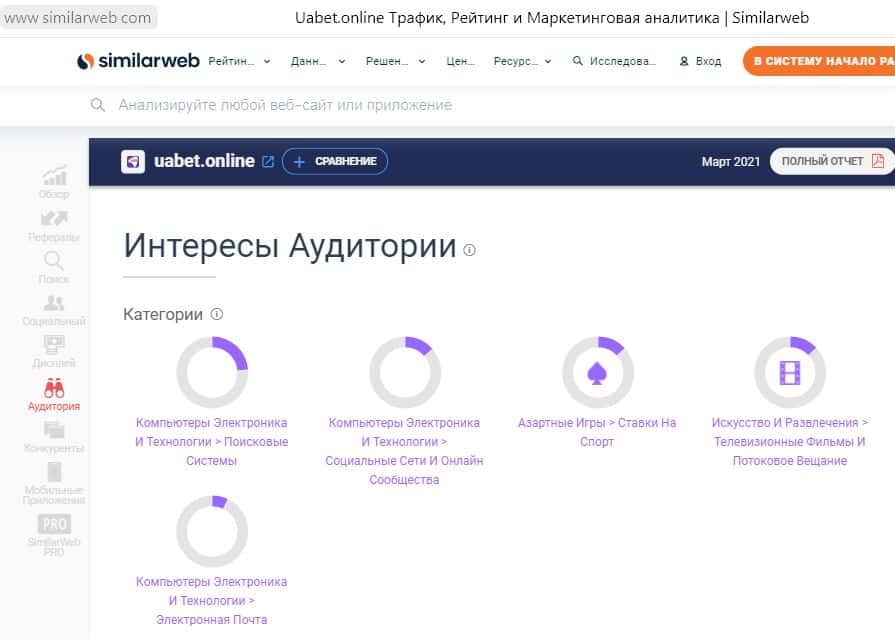Expand the Рейтин... dropdown menu
The height and width of the screenshot is (639, 895).
point(239,61)
